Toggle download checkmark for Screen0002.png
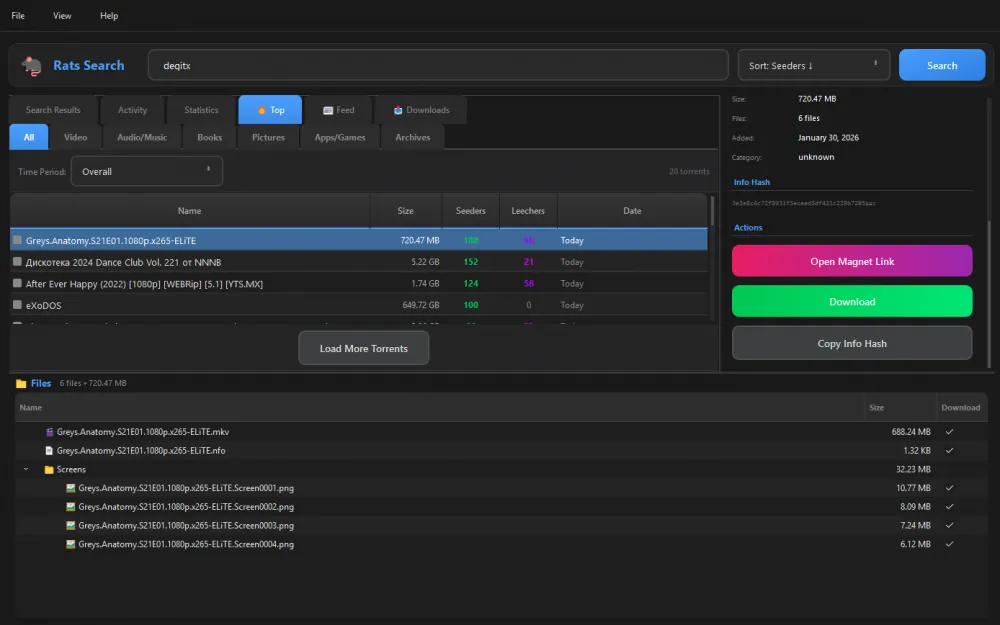This screenshot has width=1000, height=625. (949, 507)
